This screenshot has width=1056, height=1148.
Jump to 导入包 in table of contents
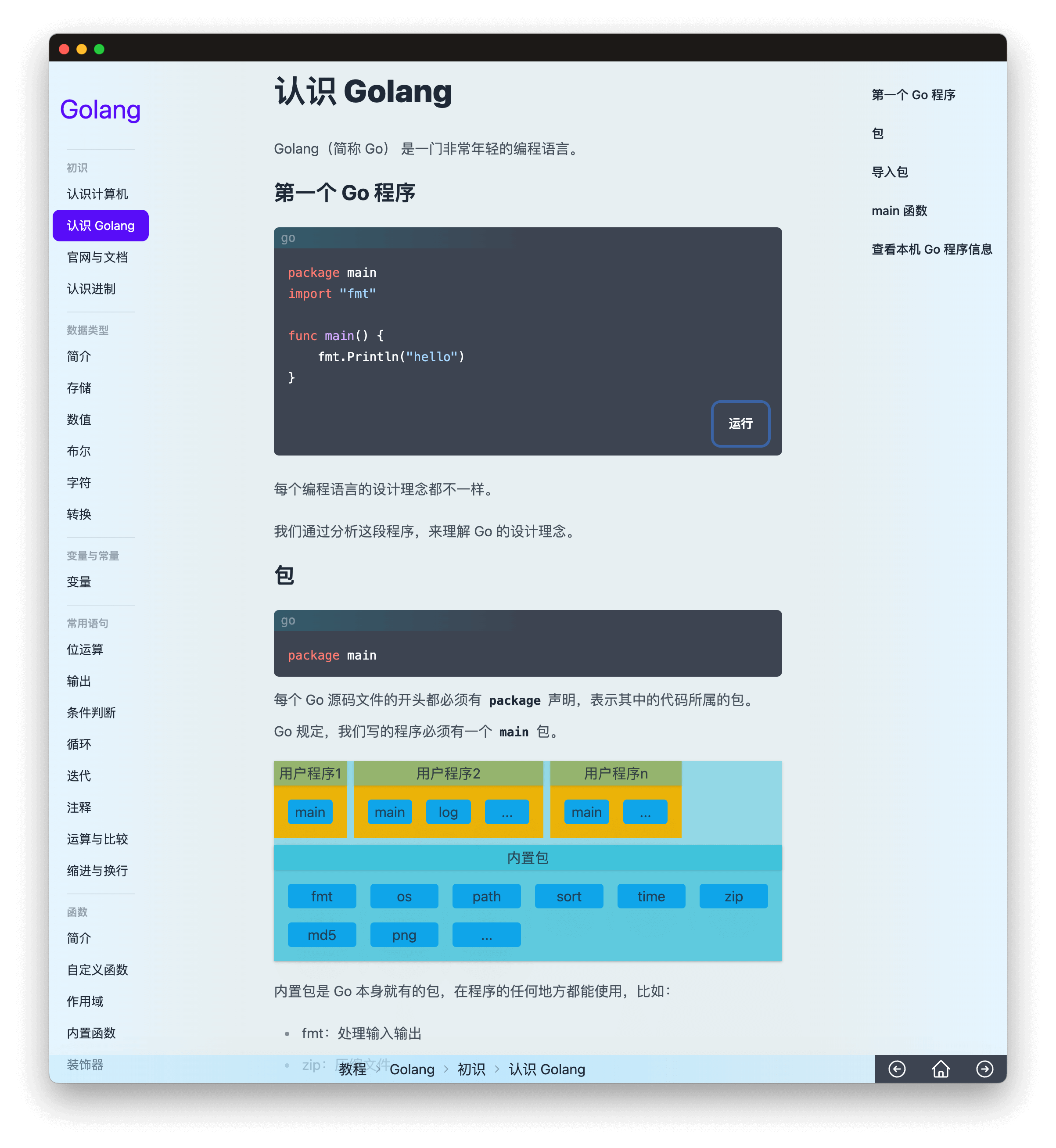(889, 172)
